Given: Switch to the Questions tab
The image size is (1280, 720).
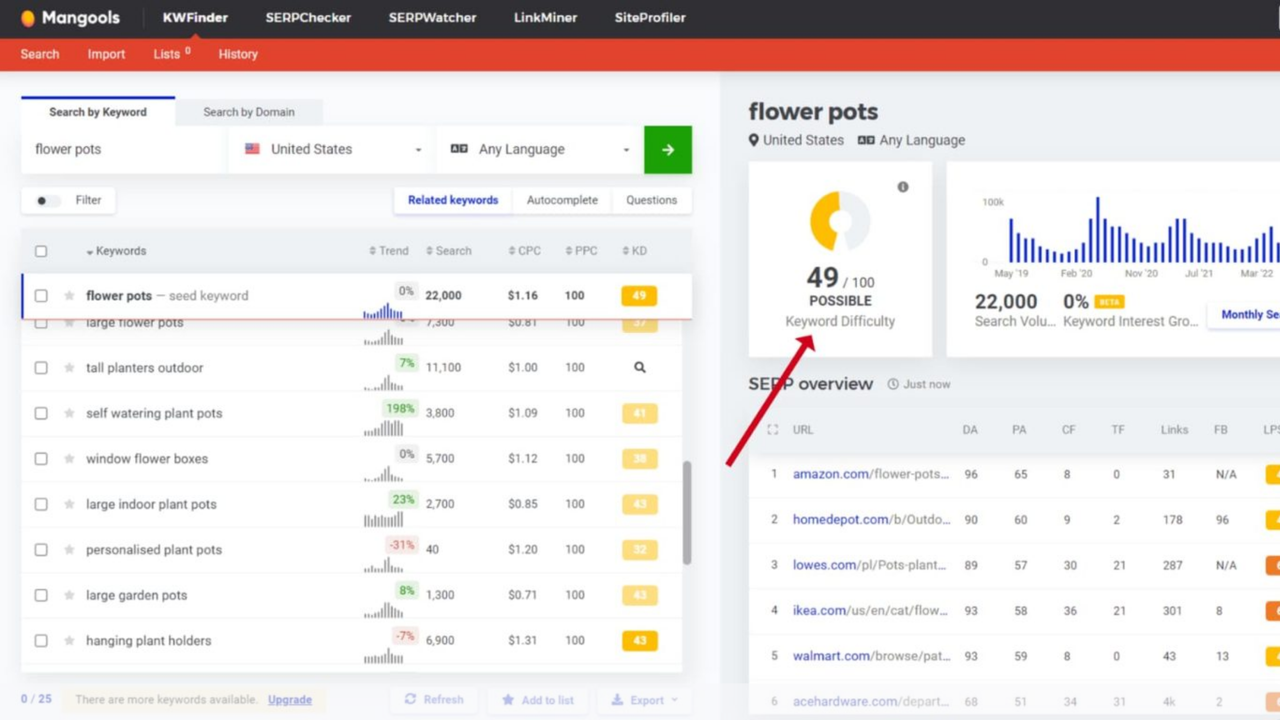Looking at the screenshot, I should point(652,200).
